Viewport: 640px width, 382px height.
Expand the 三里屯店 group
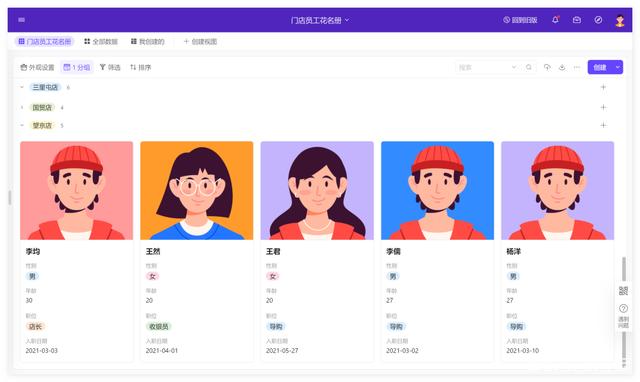(22, 87)
